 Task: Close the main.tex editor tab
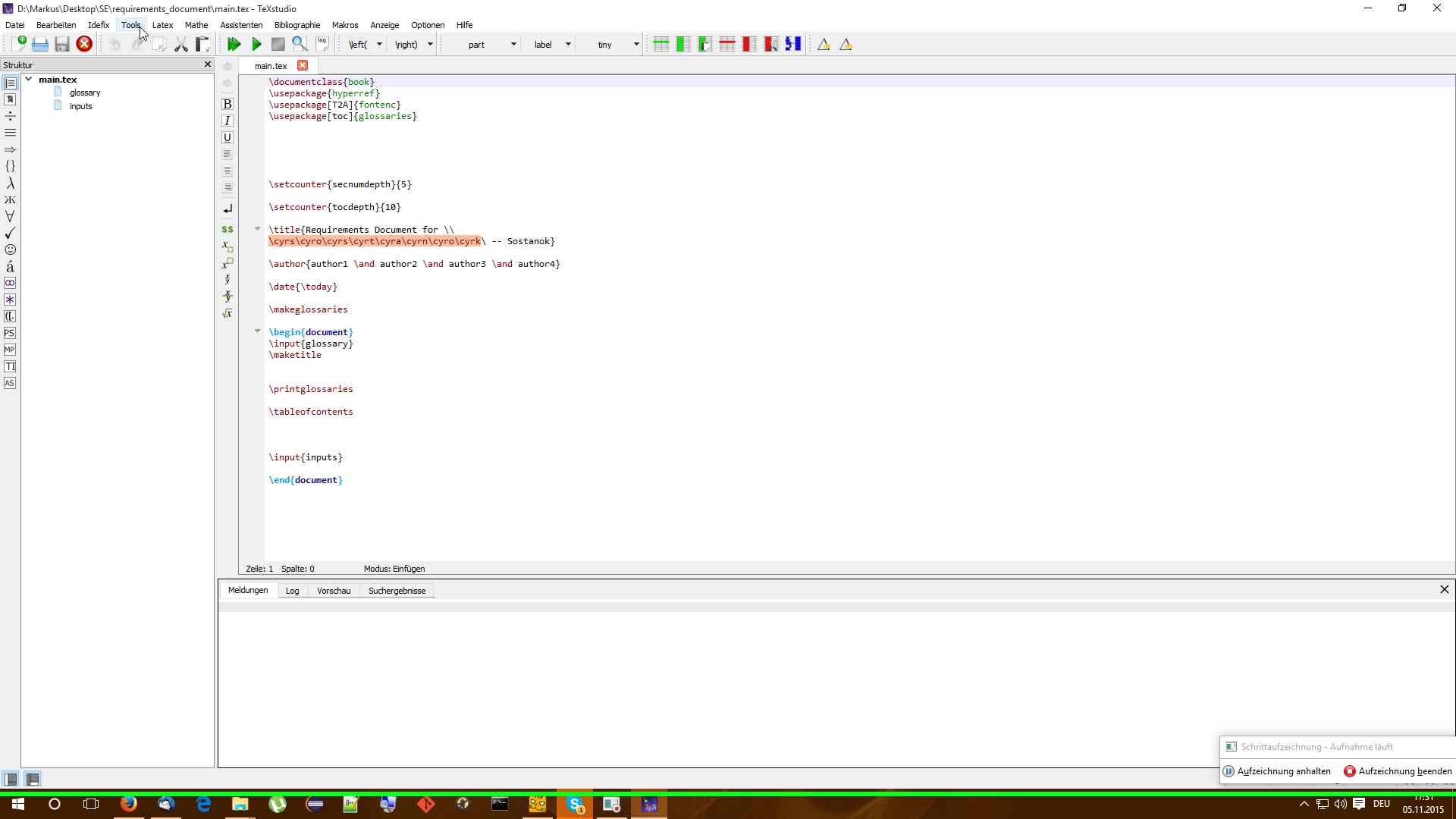(x=303, y=65)
